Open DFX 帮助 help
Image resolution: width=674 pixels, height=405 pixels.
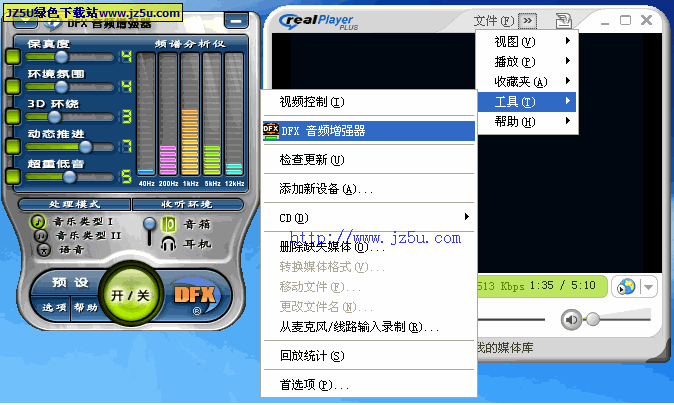point(86,307)
